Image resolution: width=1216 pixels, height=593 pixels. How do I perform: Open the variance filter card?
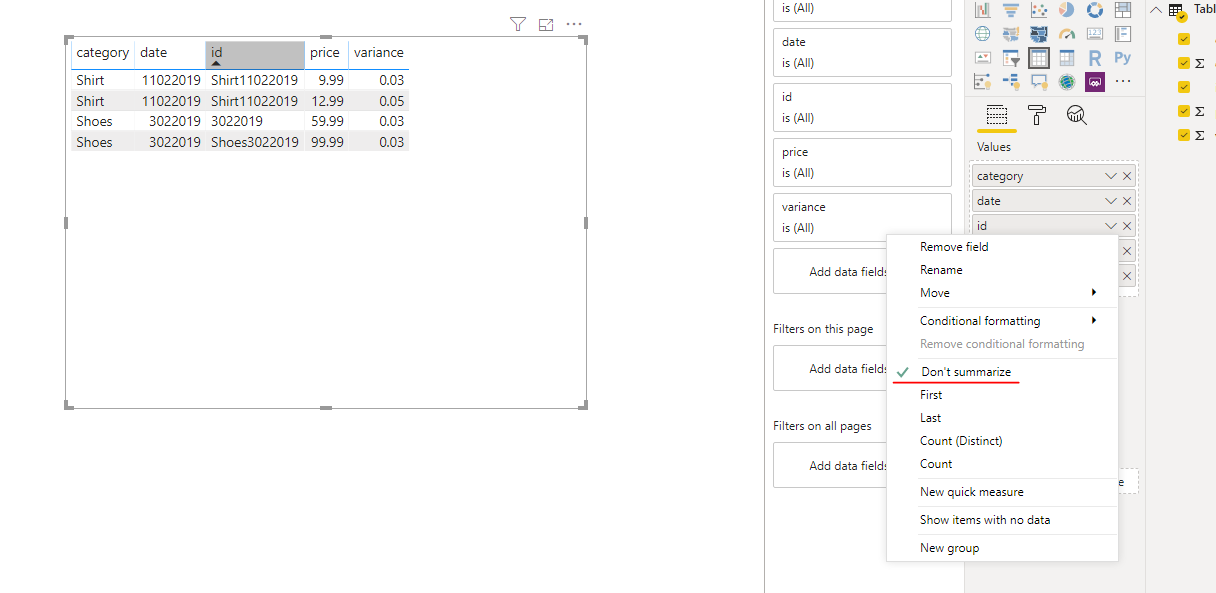pyautogui.click(x=862, y=217)
